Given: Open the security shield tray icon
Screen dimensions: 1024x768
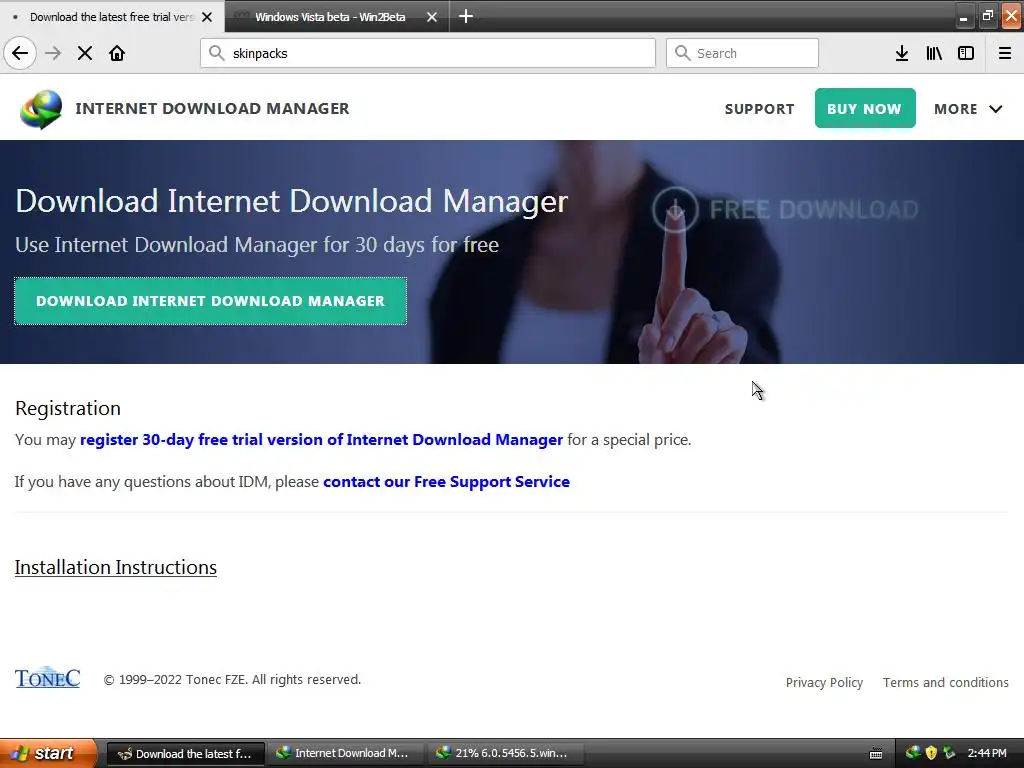Looking at the screenshot, I should click(931, 753).
